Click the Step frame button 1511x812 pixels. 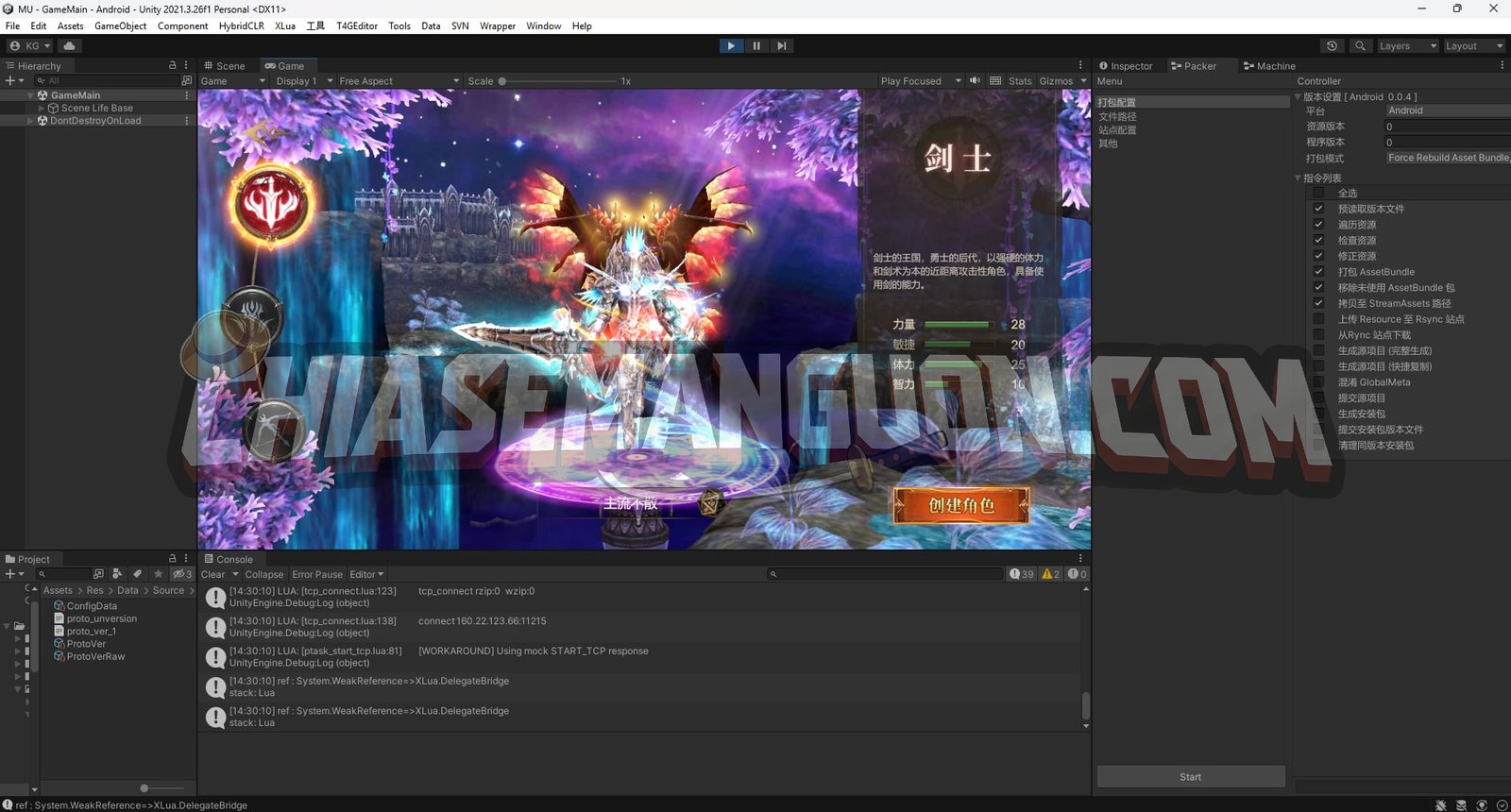pos(781,45)
